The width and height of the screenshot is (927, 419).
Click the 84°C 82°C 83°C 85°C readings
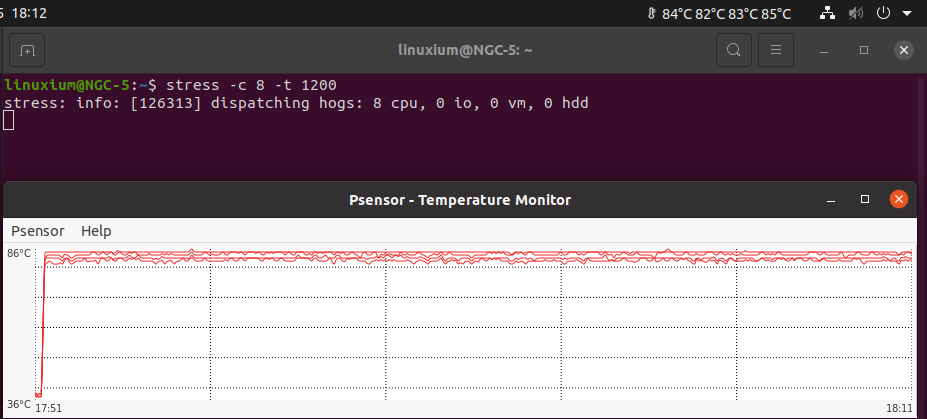pyautogui.click(x=726, y=14)
